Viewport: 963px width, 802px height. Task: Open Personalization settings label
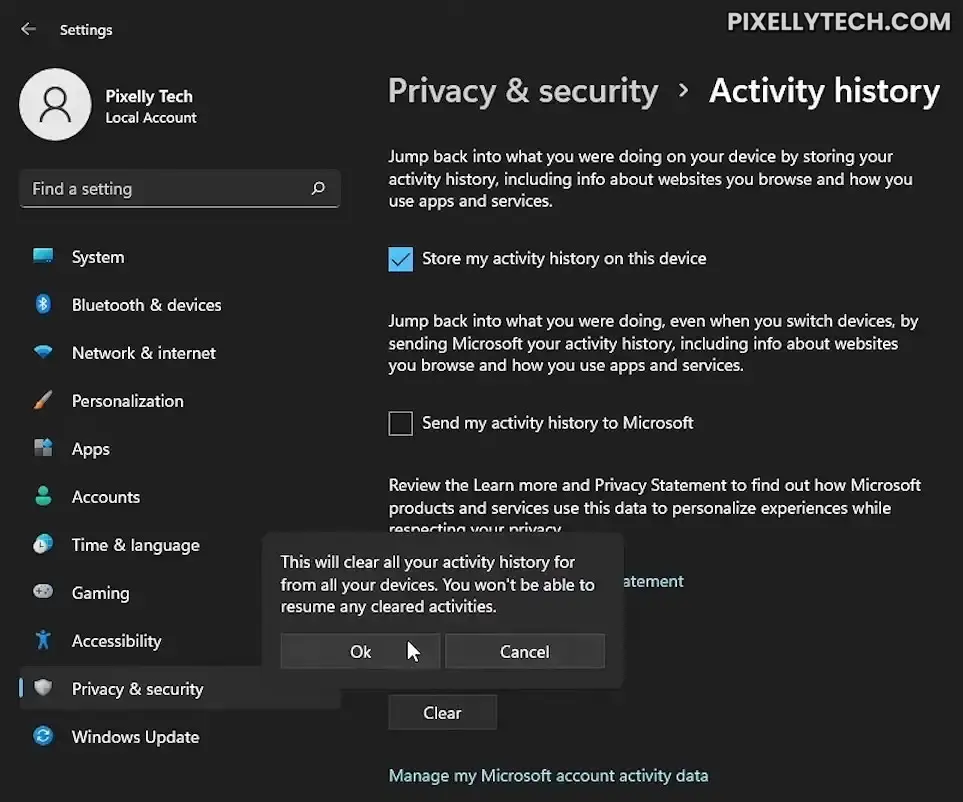click(x=128, y=401)
